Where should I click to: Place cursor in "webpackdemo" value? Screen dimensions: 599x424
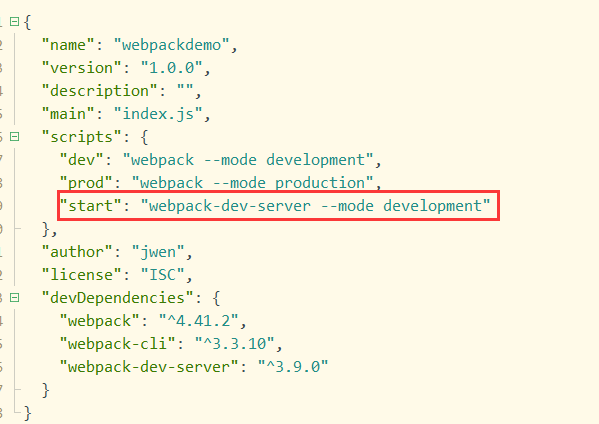coord(172,45)
